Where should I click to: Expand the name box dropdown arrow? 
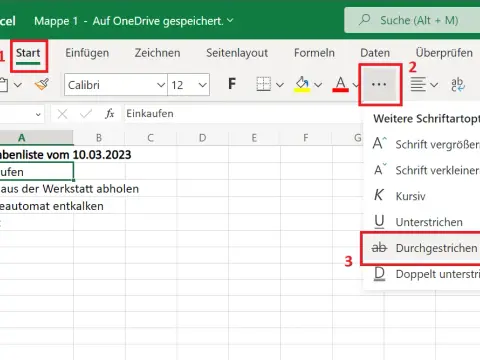[38, 114]
